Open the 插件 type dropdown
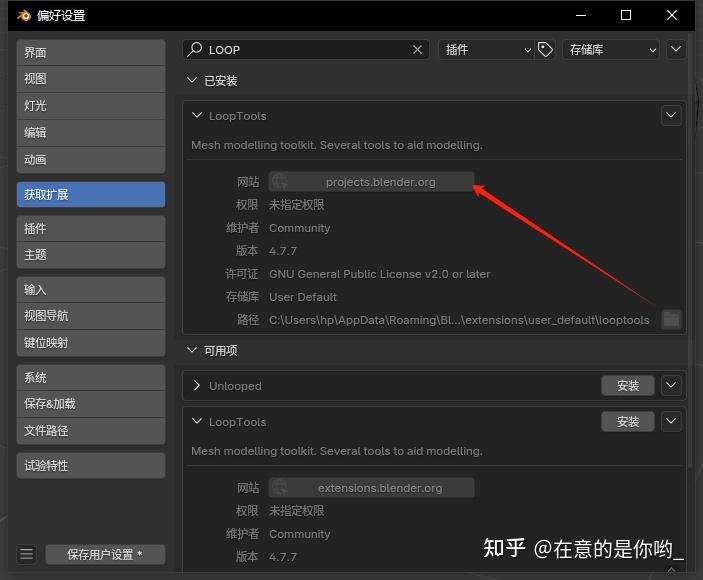Viewport: 703px width, 580px height. click(487, 49)
